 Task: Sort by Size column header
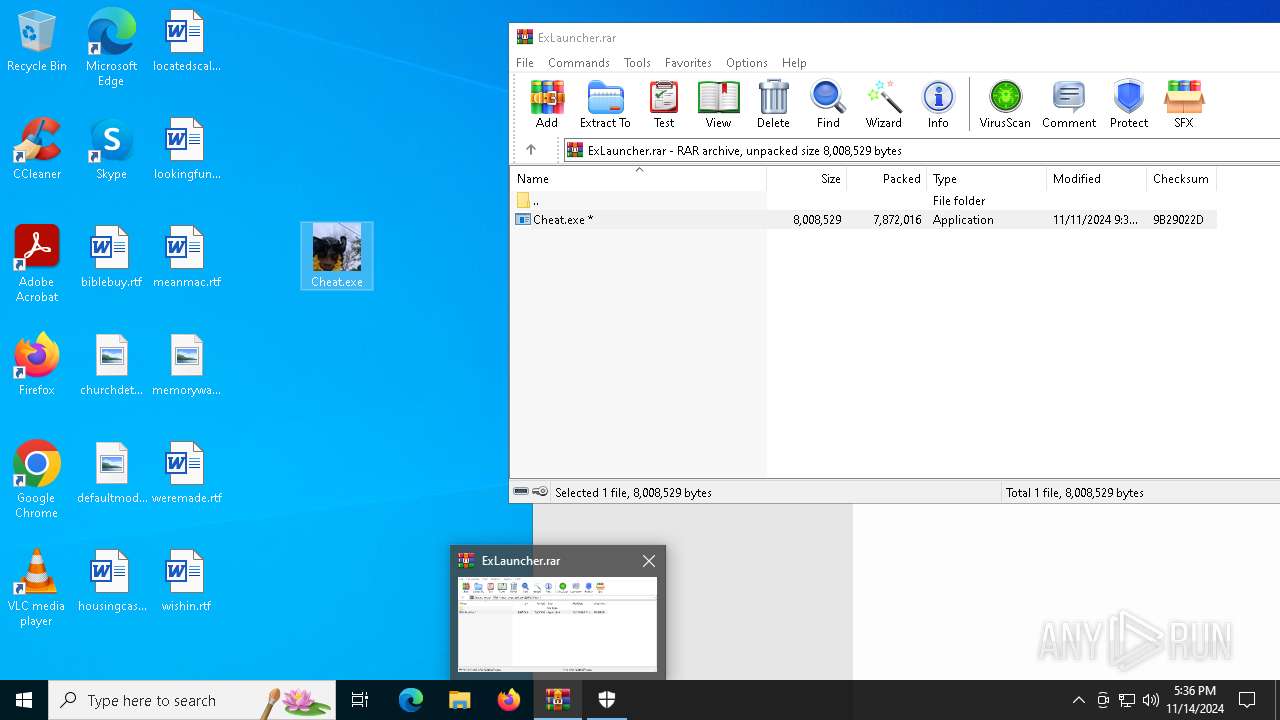coord(807,179)
